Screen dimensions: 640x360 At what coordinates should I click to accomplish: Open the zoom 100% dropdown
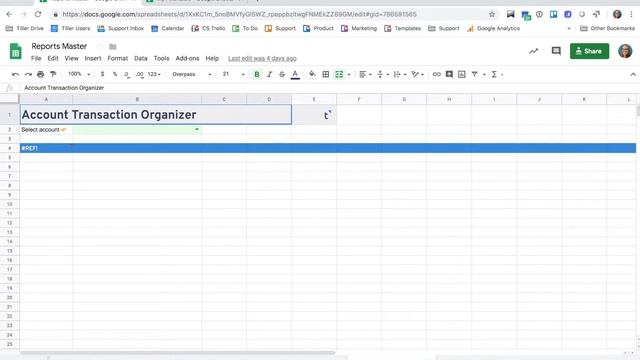[79, 74]
